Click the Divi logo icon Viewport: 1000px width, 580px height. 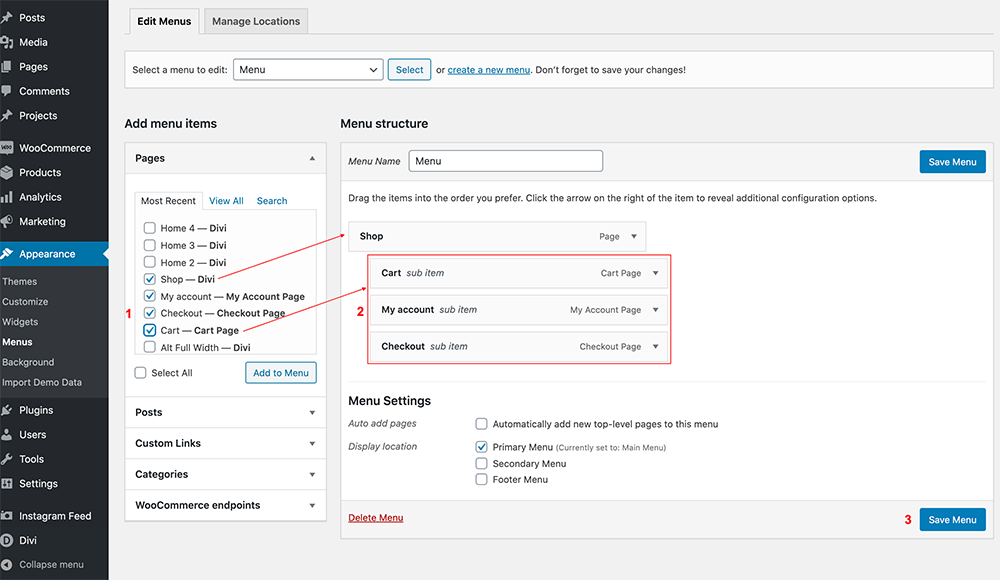click(x=6, y=540)
